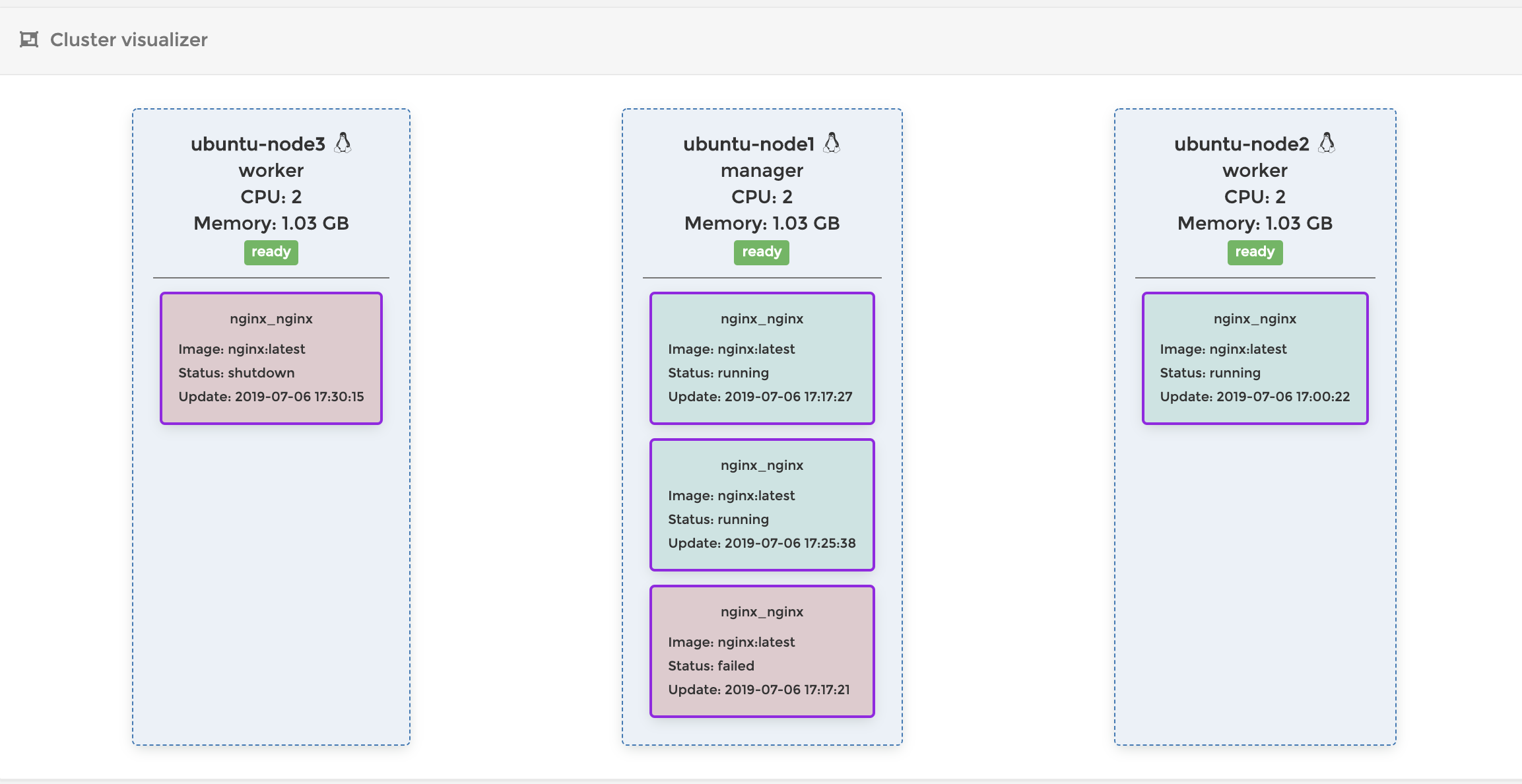The width and height of the screenshot is (1522, 784).
Task: Click ready badge on ubuntu-node2
Action: tap(1254, 252)
